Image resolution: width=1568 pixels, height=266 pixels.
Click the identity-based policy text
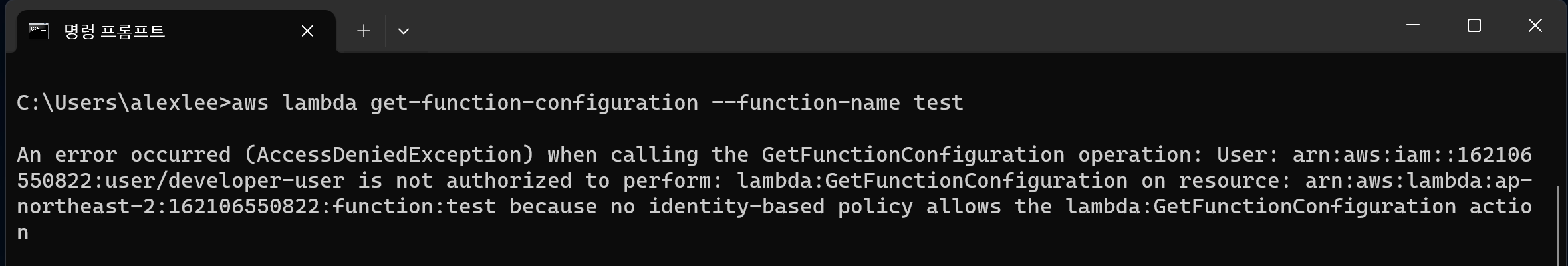coord(780,207)
